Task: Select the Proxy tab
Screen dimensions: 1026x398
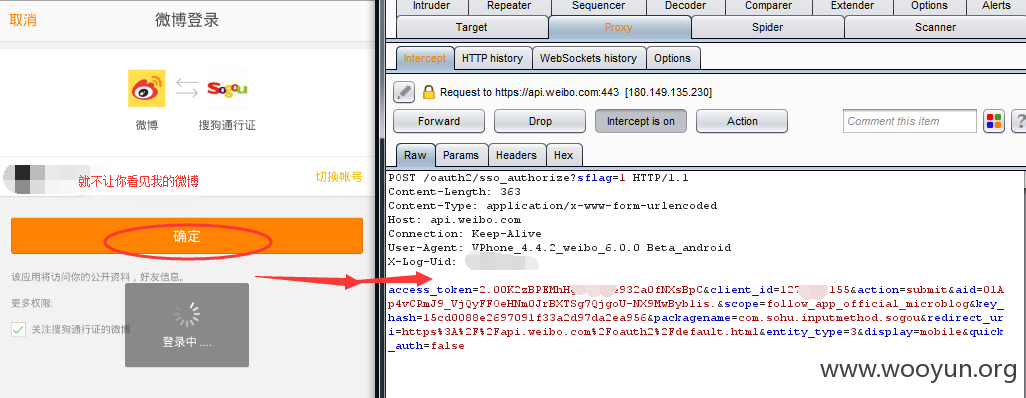Action: pyautogui.click(x=619, y=27)
